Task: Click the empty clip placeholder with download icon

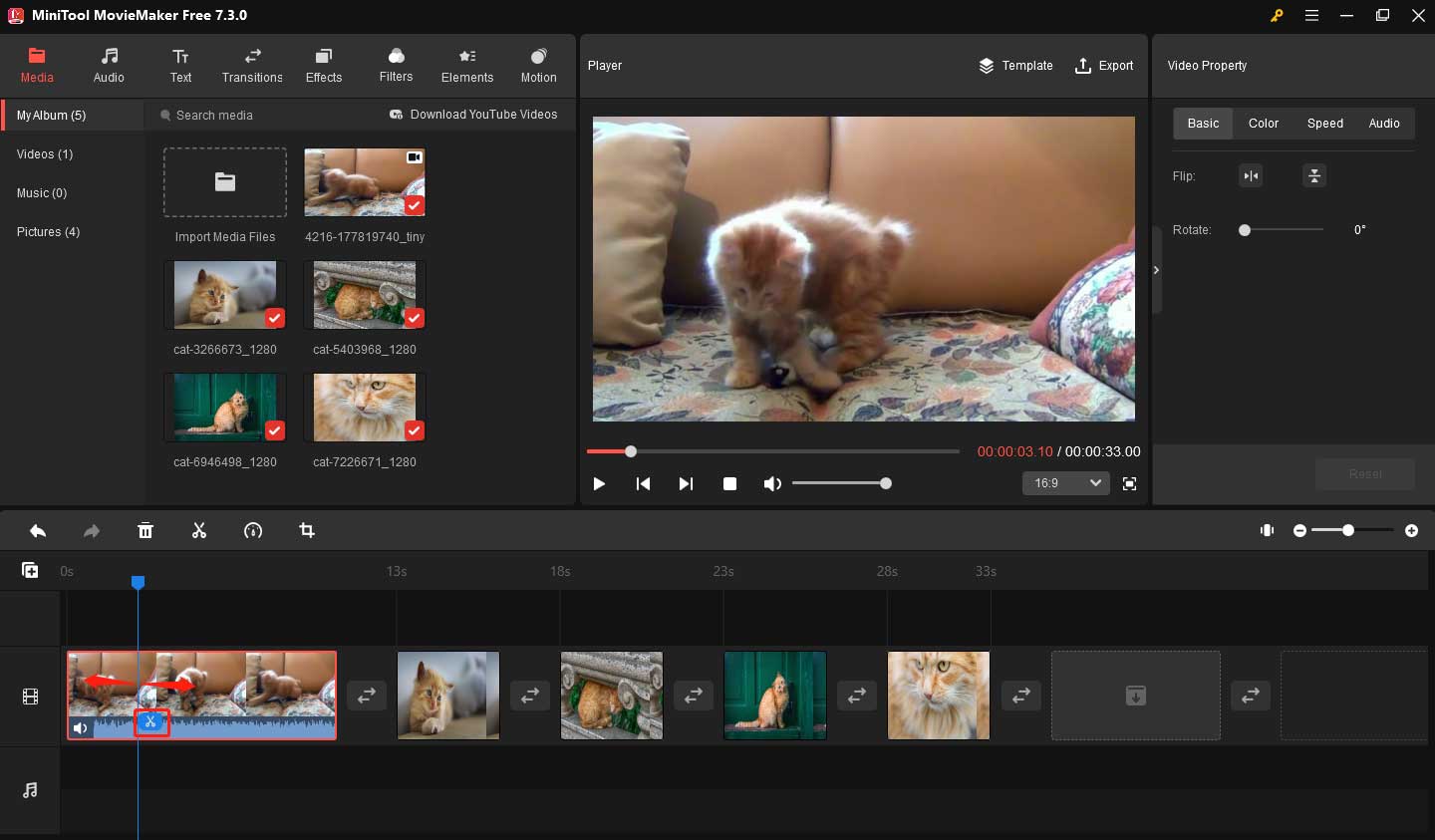Action: coord(1136,696)
